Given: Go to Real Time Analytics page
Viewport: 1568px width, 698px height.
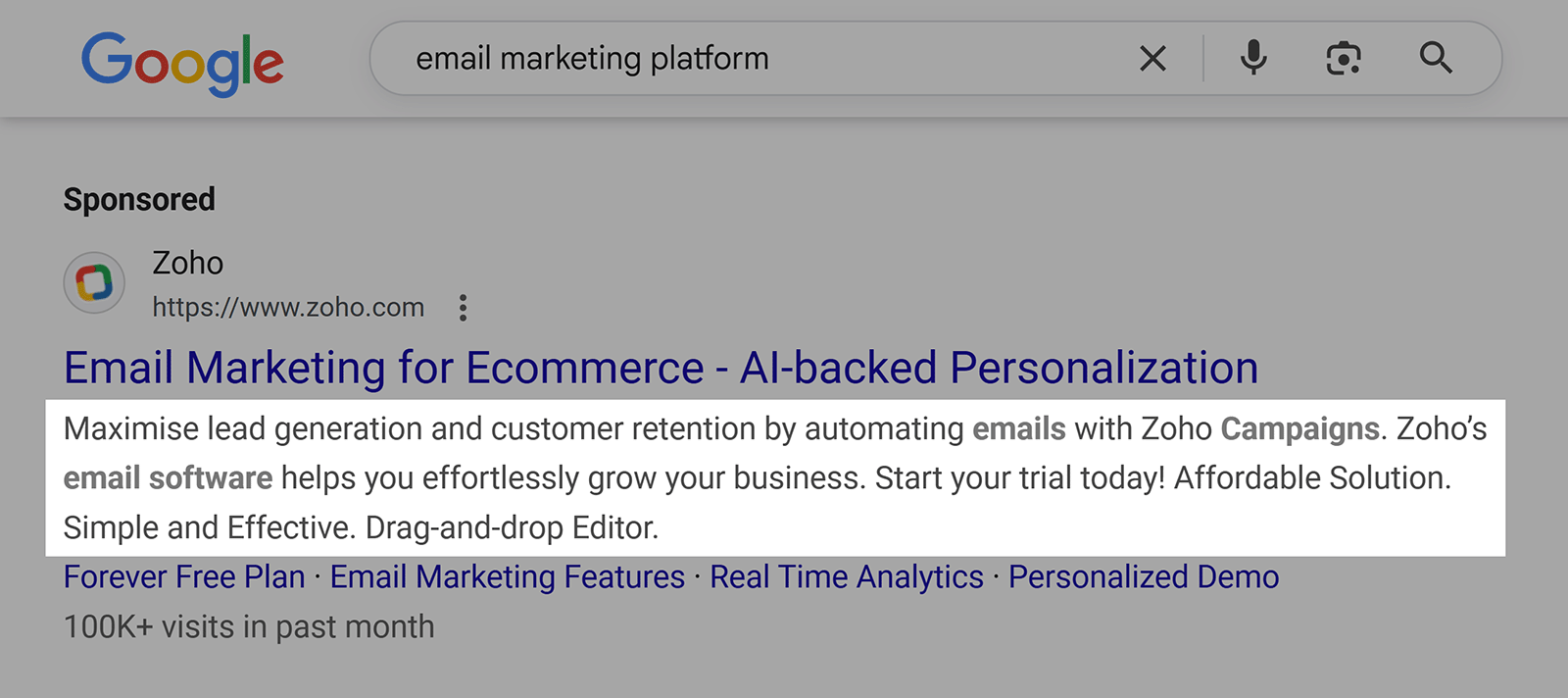Looking at the screenshot, I should coord(846,576).
